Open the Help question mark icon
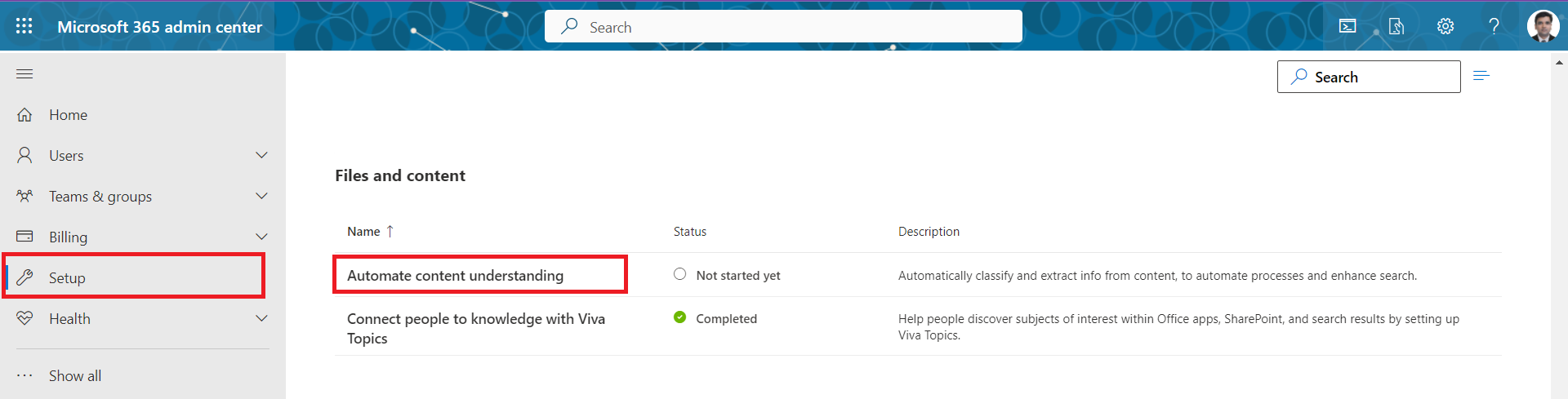1568x399 pixels. (x=1494, y=26)
